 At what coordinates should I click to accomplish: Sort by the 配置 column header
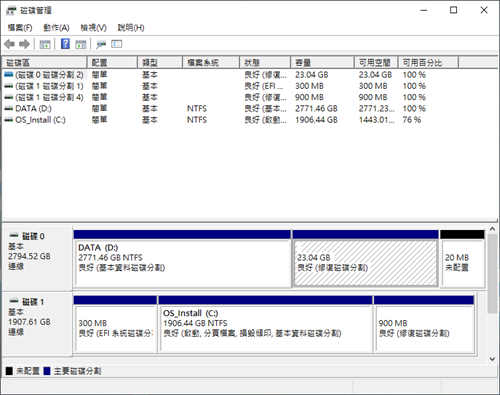(112, 62)
